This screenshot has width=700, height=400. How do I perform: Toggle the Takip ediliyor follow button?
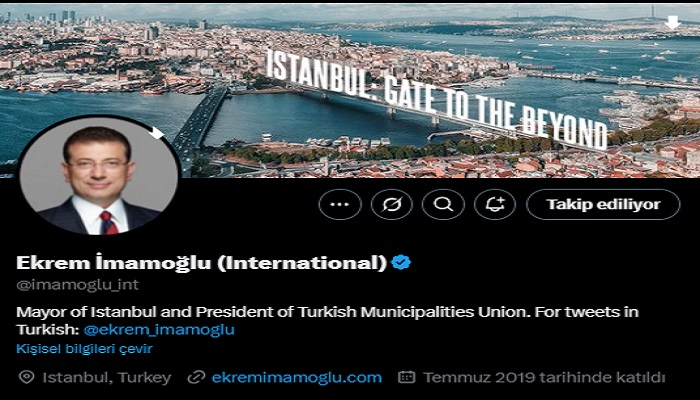[x=603, y=204]
